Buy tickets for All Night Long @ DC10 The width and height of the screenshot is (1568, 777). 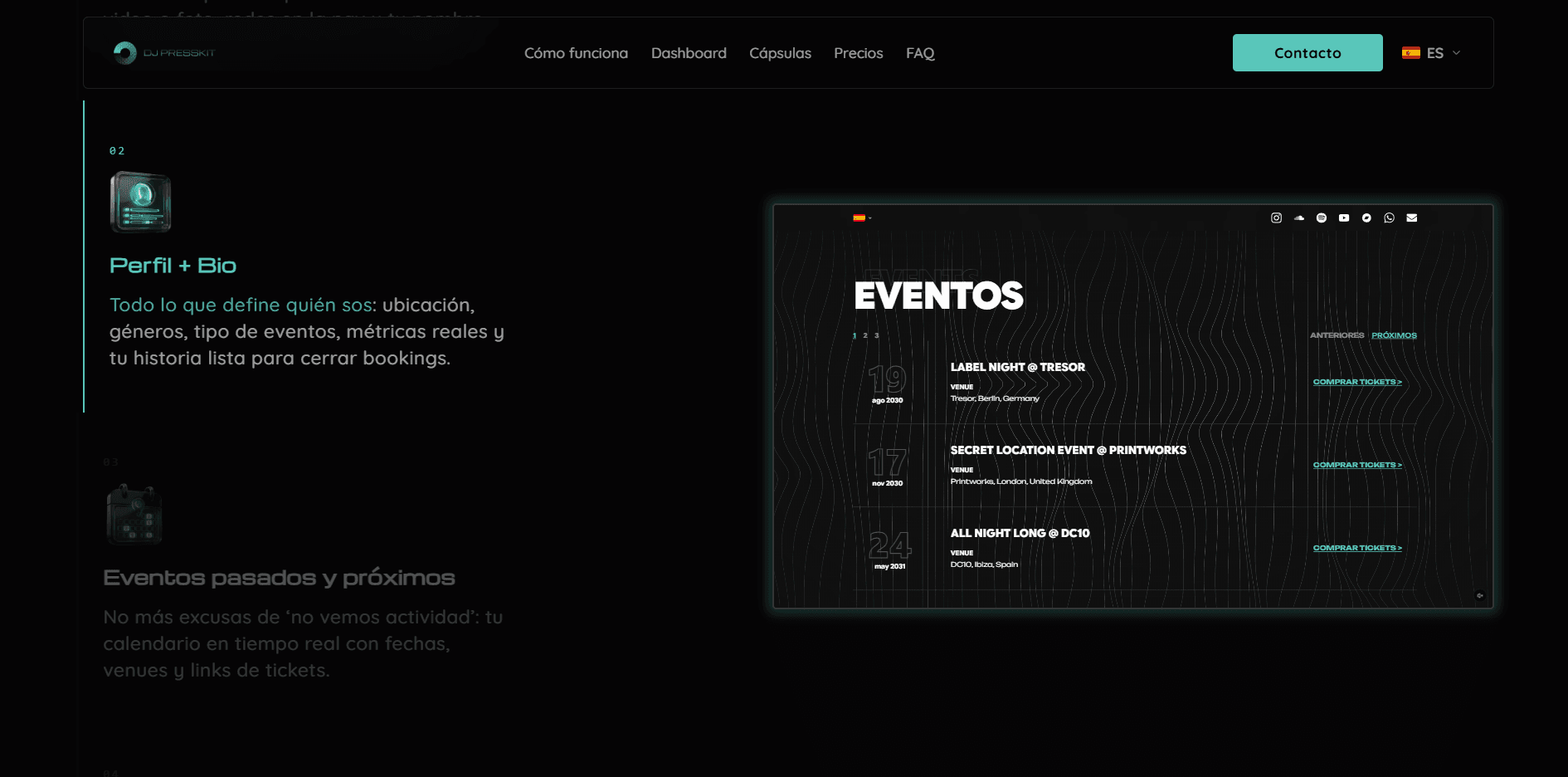[1357, 548]
